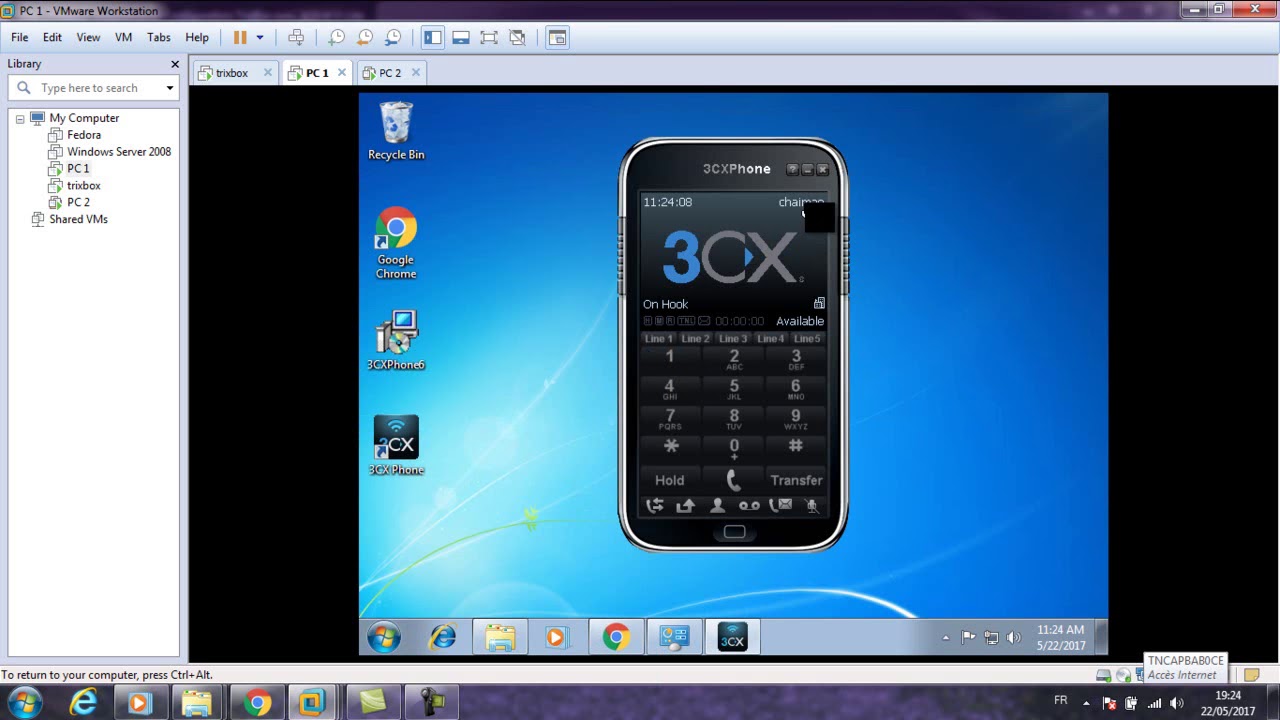This screenshot has width=1280, height=720.
Task: Open Windows Media Player in guest taskbar
Action: [x=556, y=637]
